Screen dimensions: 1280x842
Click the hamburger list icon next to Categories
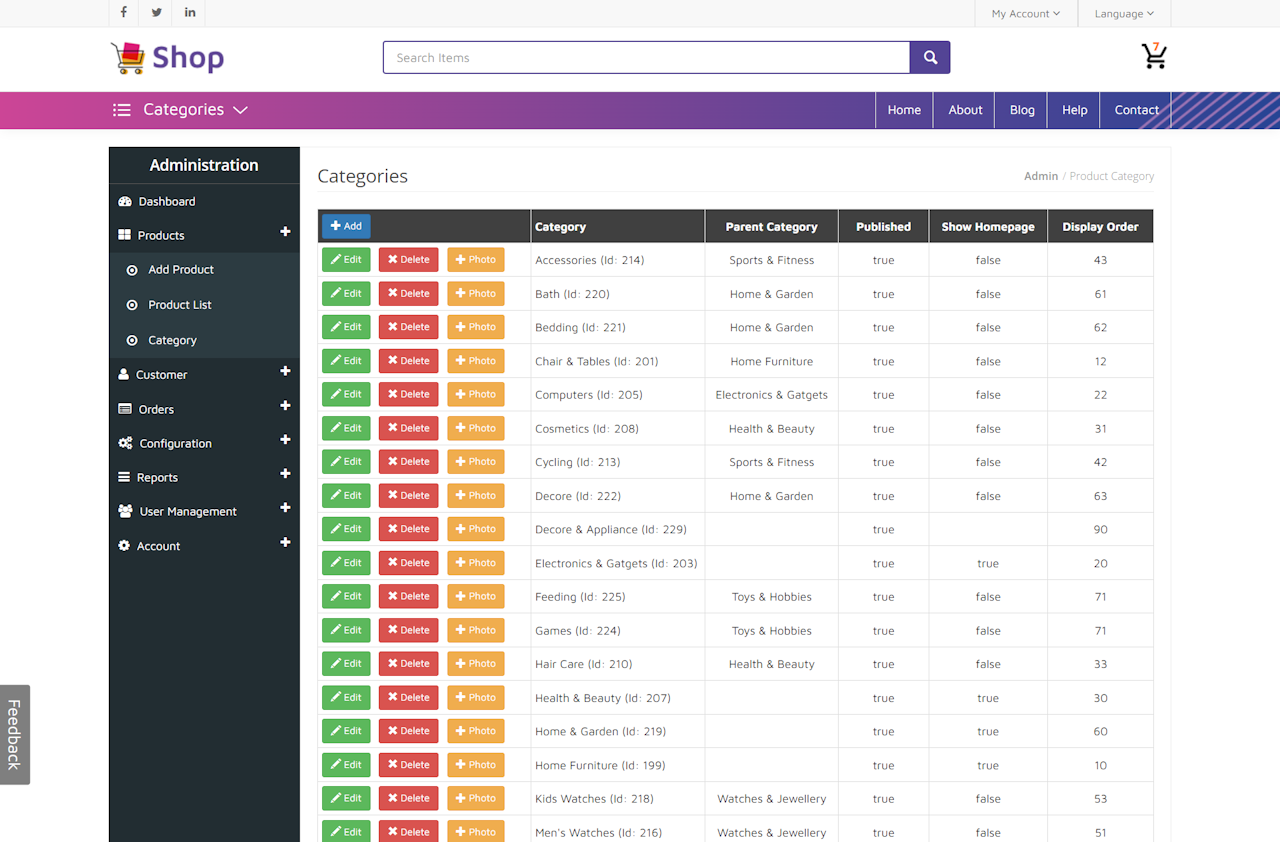point(121,110)
